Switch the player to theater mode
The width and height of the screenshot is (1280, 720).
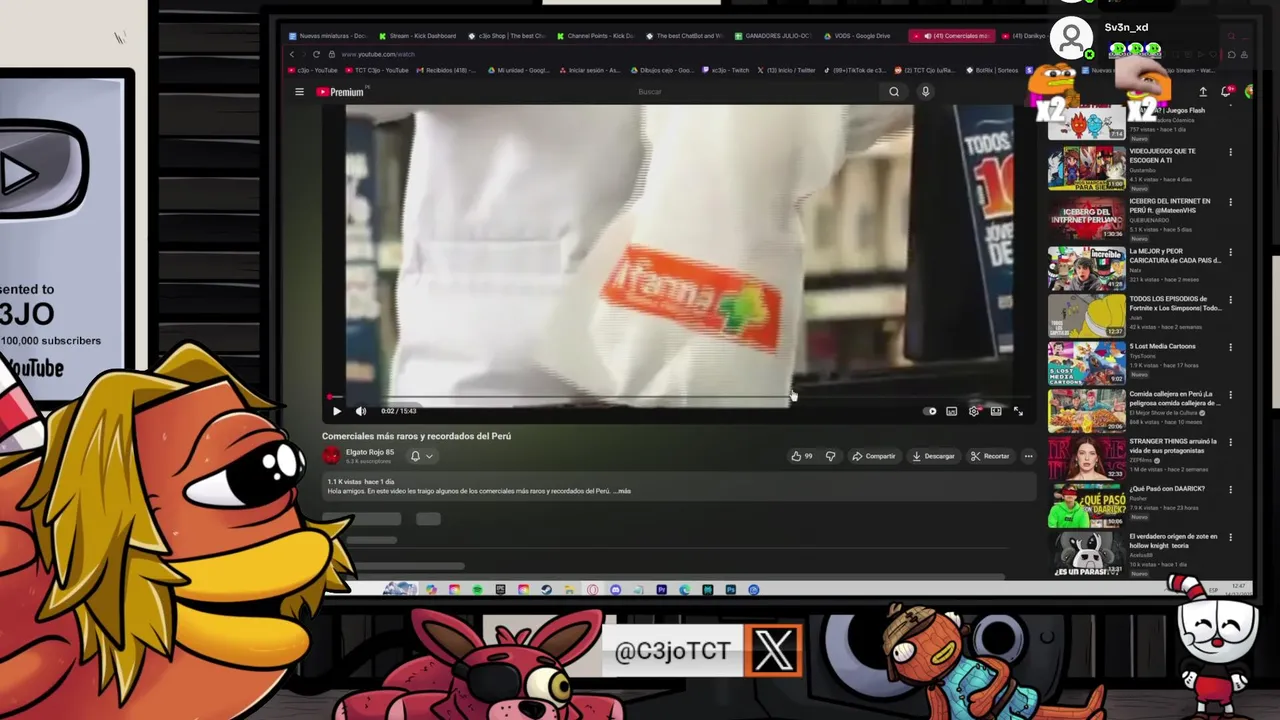point(996,411)
